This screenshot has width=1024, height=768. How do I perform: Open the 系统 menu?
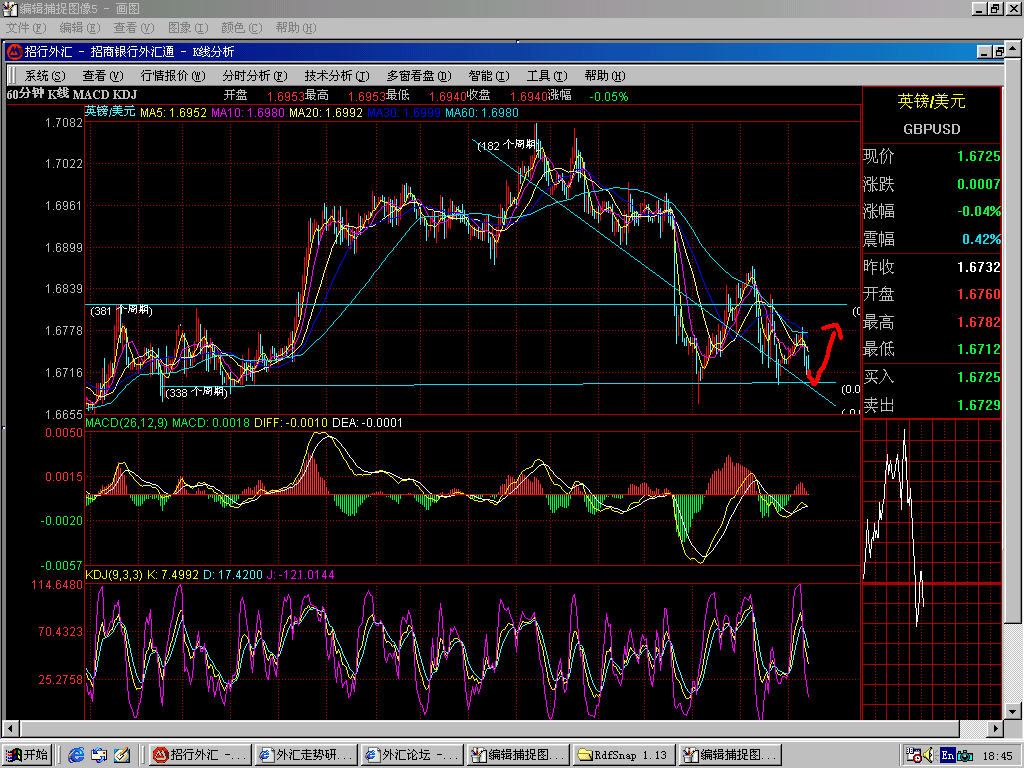[x=45, y=76]
